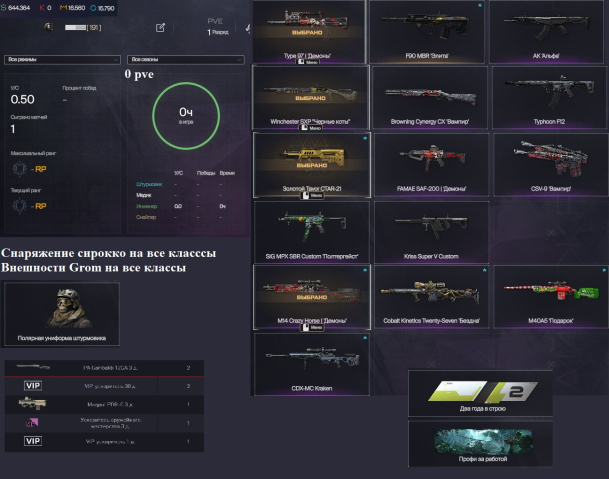Viewport: 609px width, 479px height.
Task: Open the 'Все режимы' modes dropdown
Action: (x=62, y=59)
